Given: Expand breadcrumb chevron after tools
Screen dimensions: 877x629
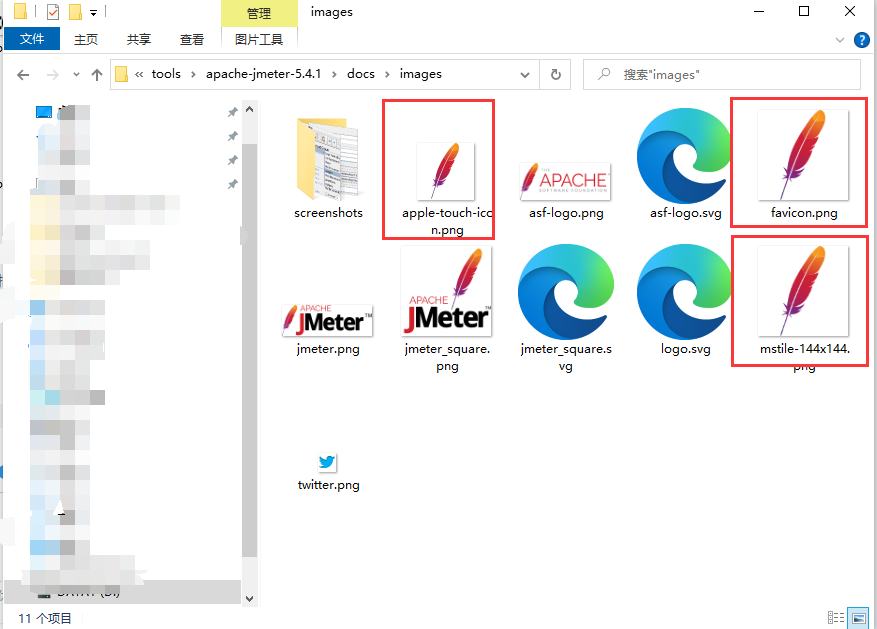Looking at the screenshot, I should click(x=193, y=74).
